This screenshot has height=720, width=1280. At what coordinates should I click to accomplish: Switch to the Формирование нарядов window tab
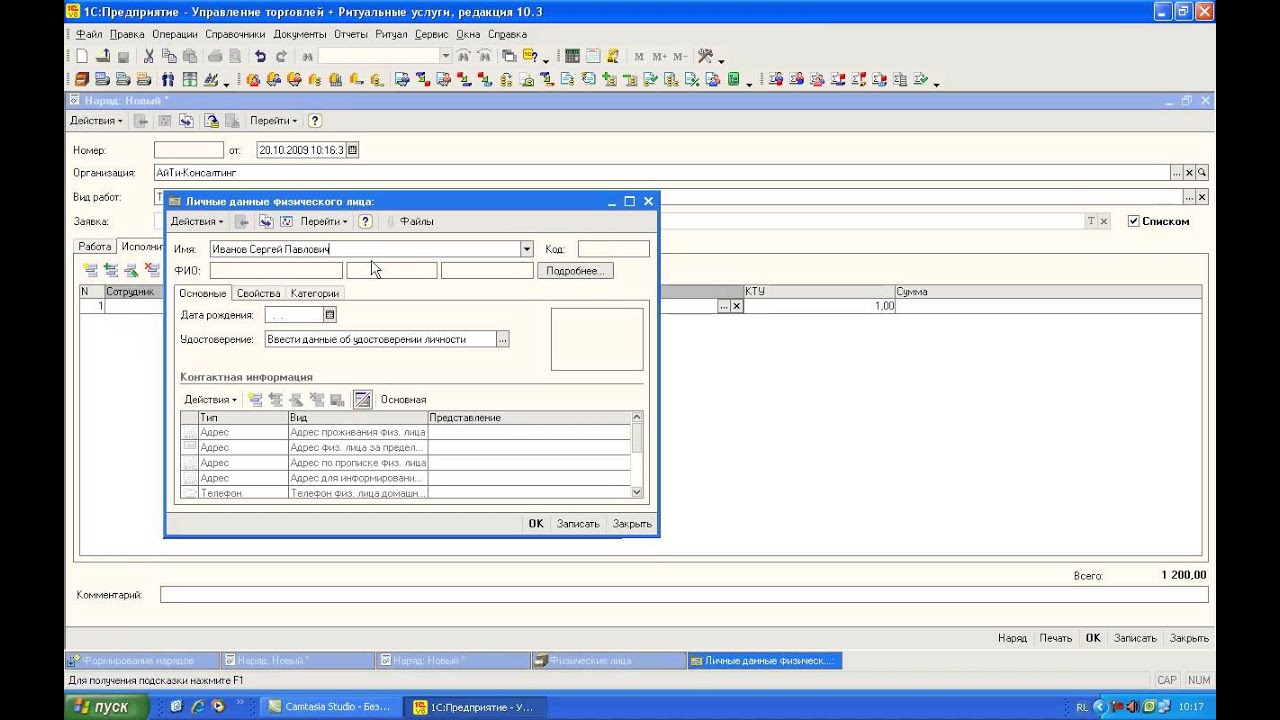(142, 661)
